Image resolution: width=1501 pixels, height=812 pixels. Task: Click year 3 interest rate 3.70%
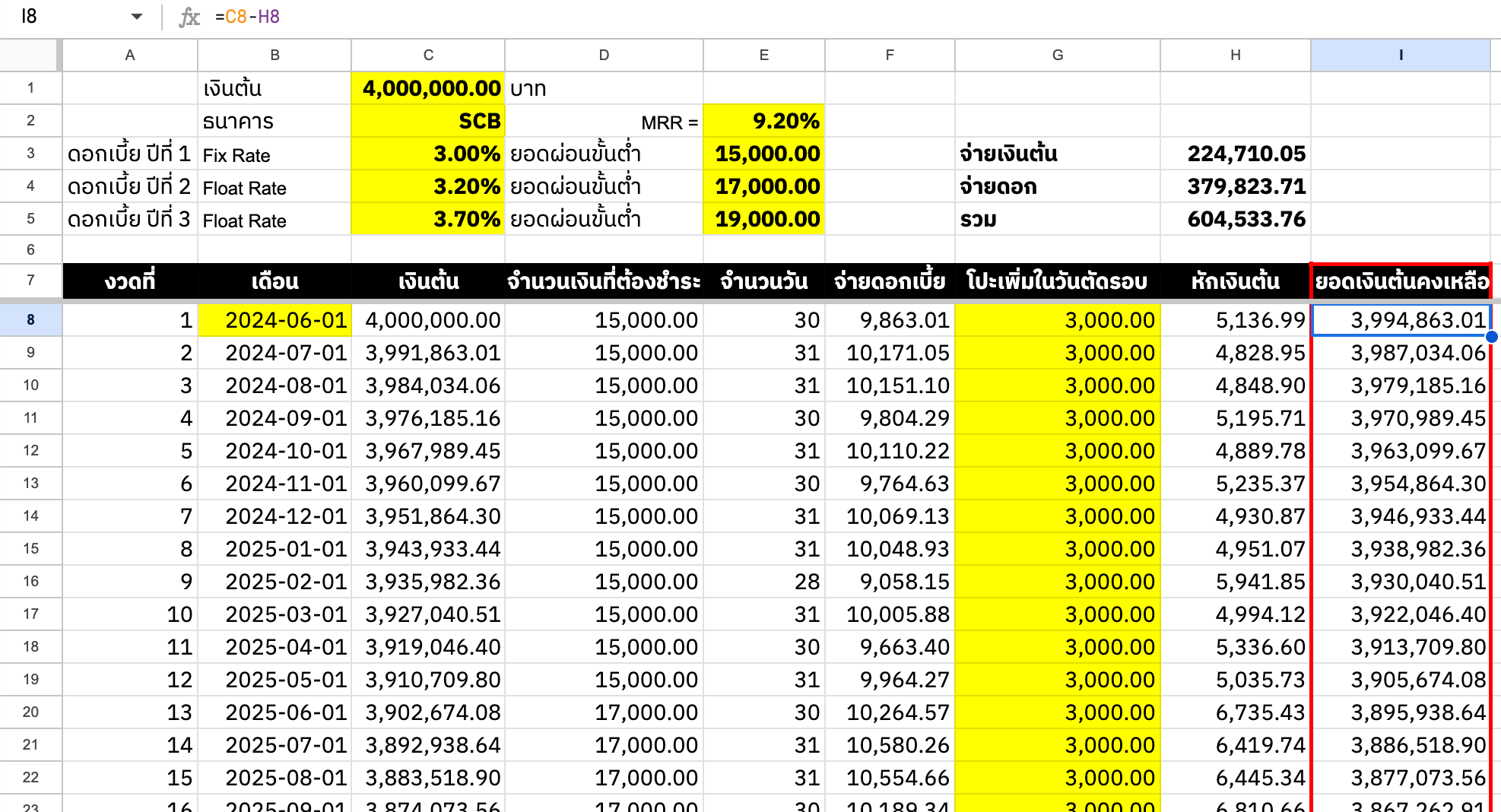coord(428,219)
